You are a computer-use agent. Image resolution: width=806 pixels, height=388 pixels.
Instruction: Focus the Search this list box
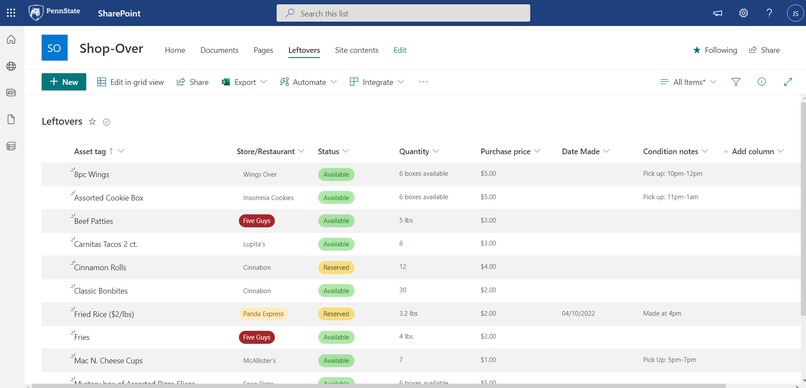(403, 13)
